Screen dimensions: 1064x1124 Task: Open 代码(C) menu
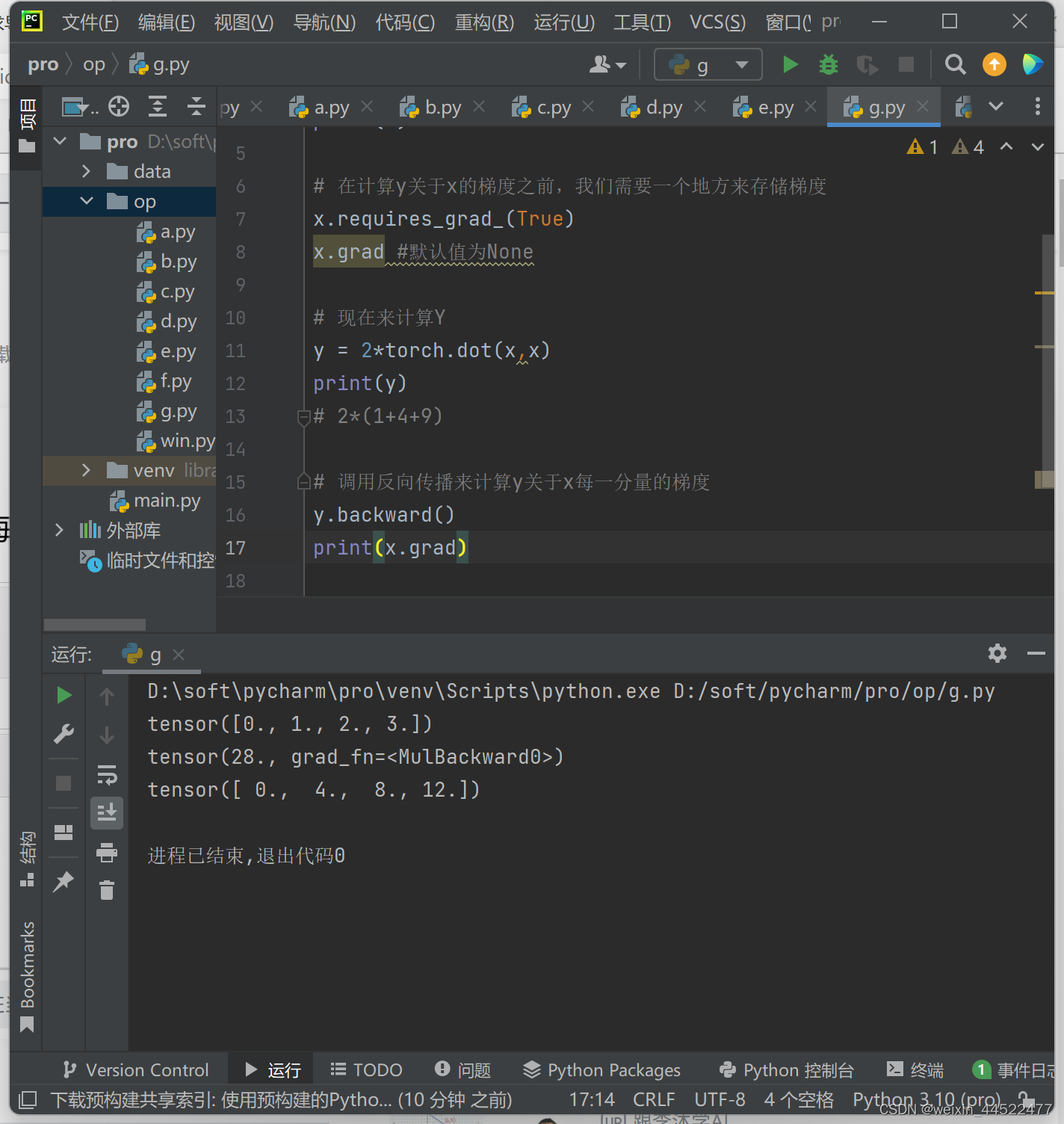[405, 22]
